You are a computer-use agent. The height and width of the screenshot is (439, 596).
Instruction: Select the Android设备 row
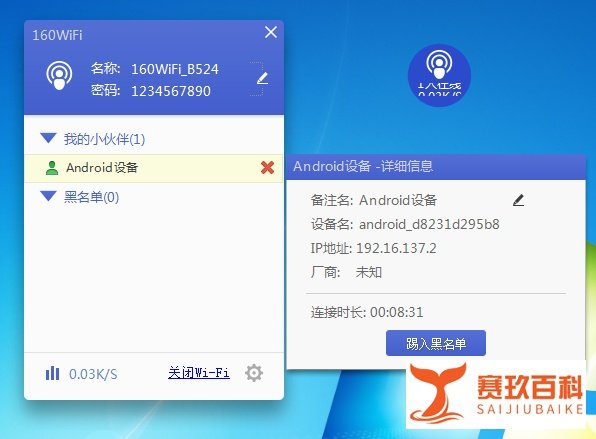point(154,168)
